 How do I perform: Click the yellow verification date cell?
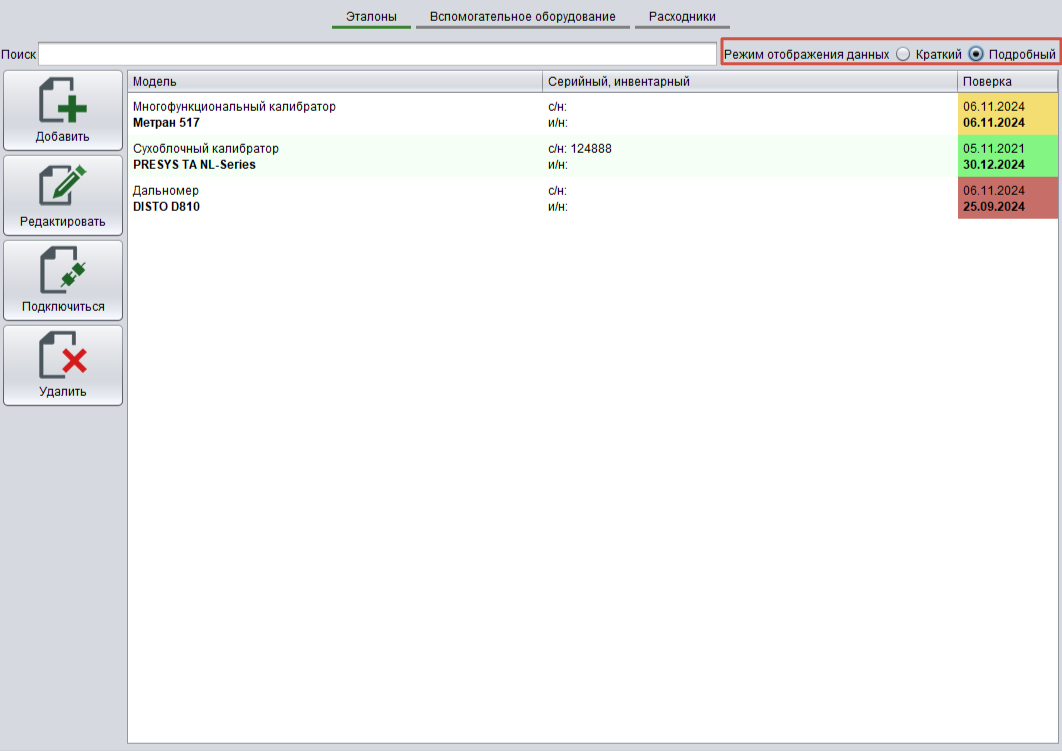tap(1007, 114)
